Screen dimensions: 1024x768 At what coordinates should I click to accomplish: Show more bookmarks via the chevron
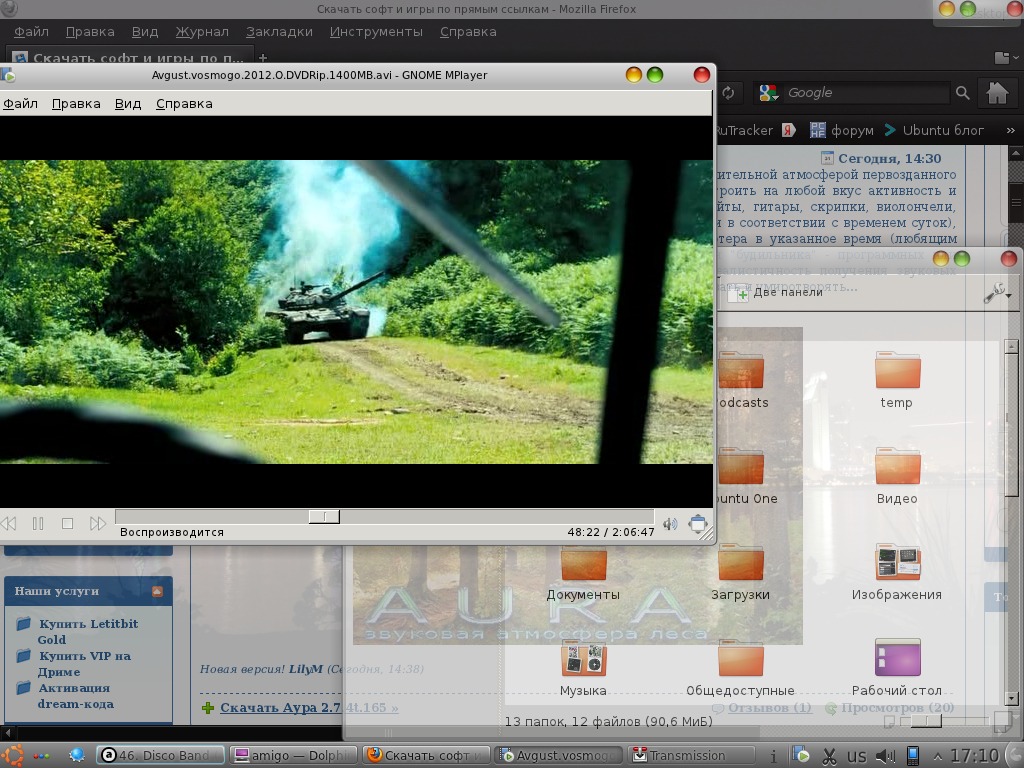click(x=1010, y=130)
